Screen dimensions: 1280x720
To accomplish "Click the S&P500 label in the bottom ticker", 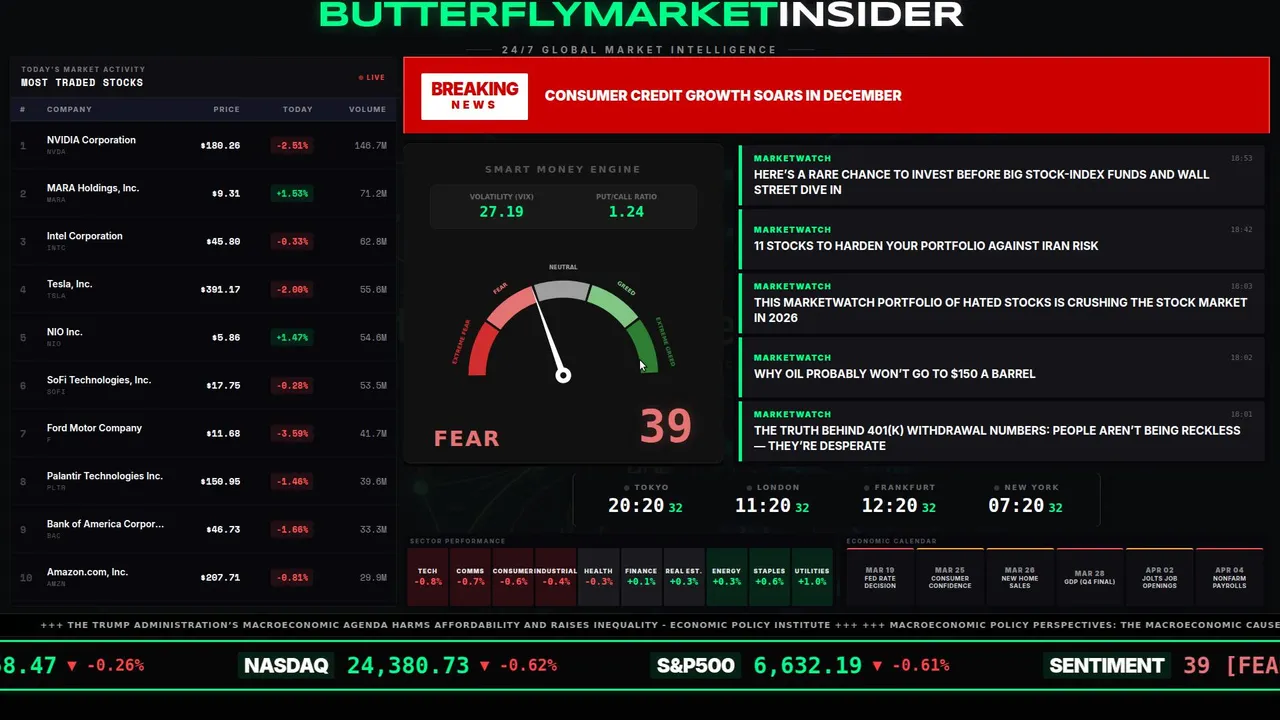I will [696, 666].
